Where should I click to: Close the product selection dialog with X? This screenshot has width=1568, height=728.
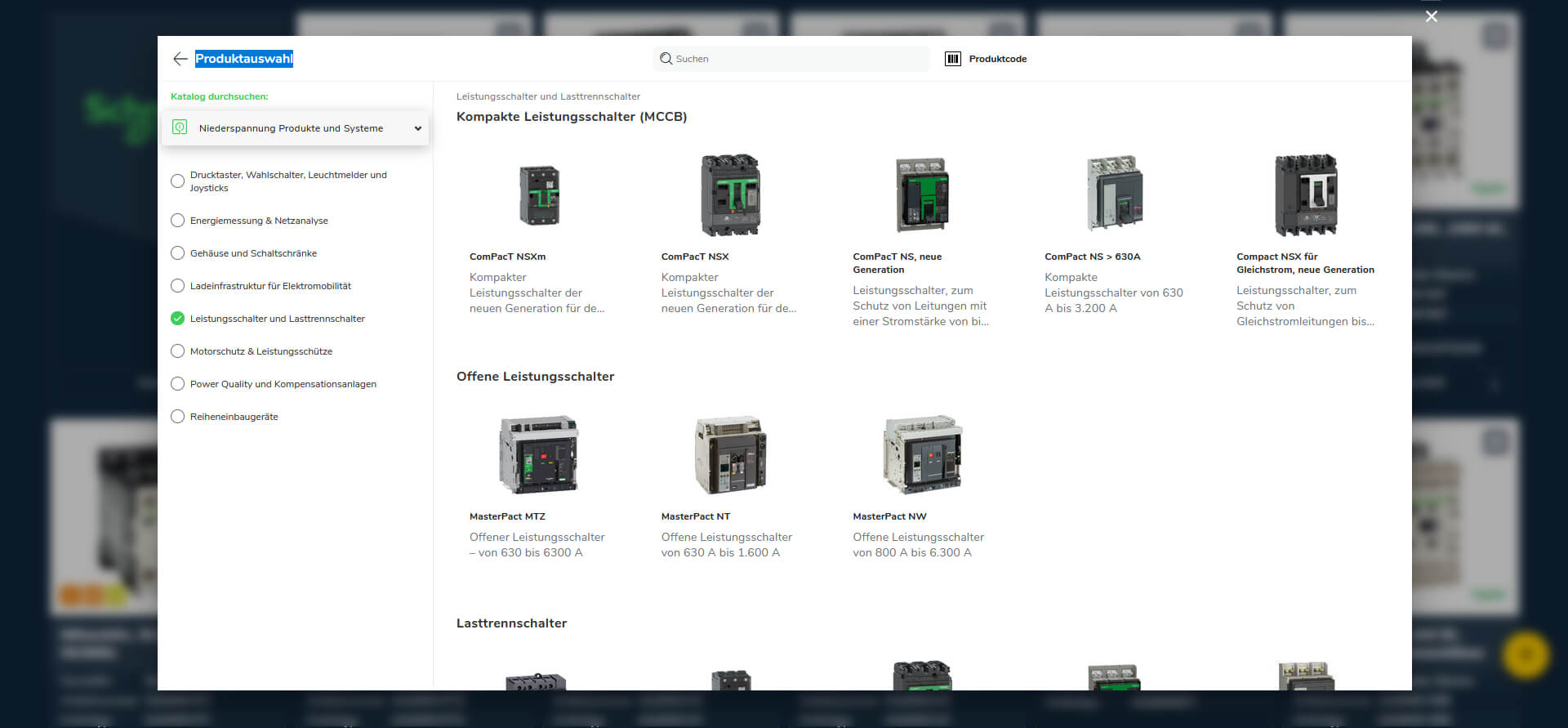click(1431, 16)
